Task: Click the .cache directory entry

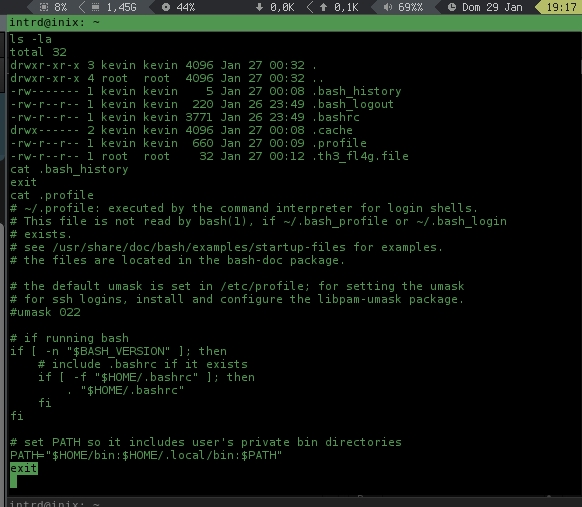Action: (x=332, y=130)
